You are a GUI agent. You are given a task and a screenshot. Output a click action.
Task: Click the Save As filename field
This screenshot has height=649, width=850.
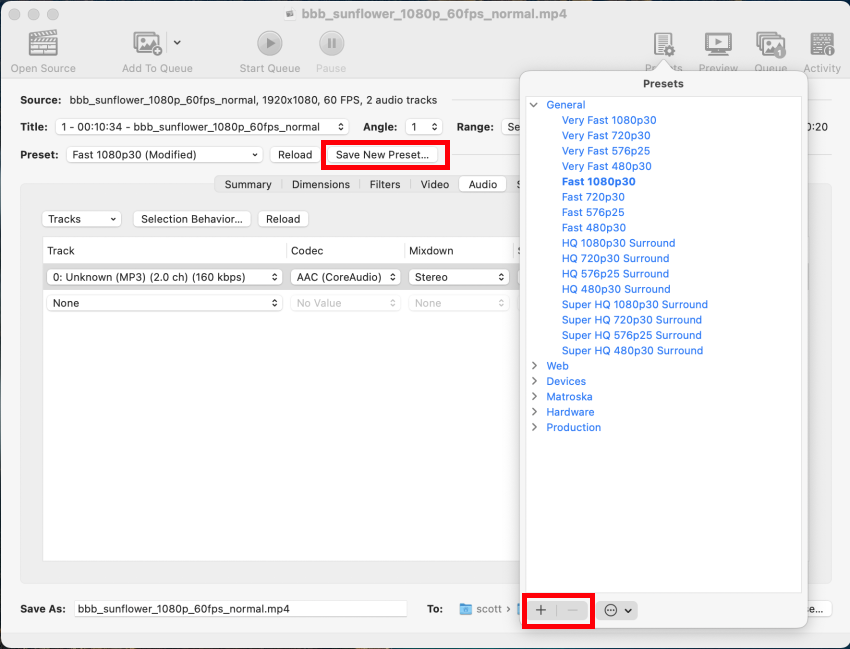[240, 608]
